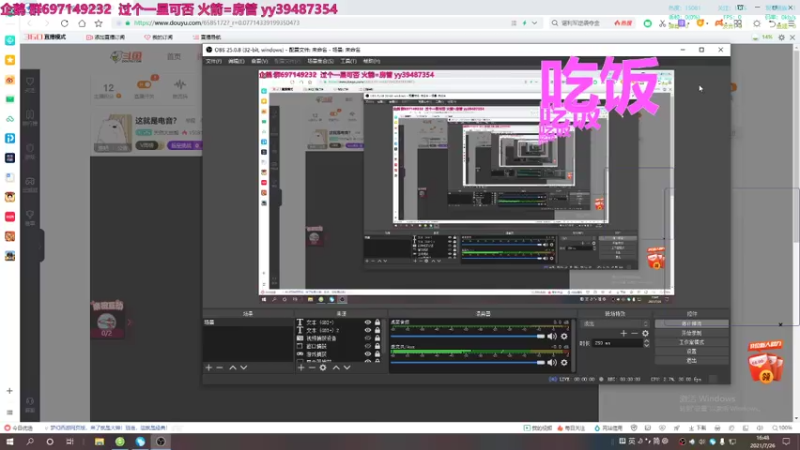The width and height of the screenshot is (800, 450).
Task: Toggle visibility of the game capture source
Action: tap(367, 354)
